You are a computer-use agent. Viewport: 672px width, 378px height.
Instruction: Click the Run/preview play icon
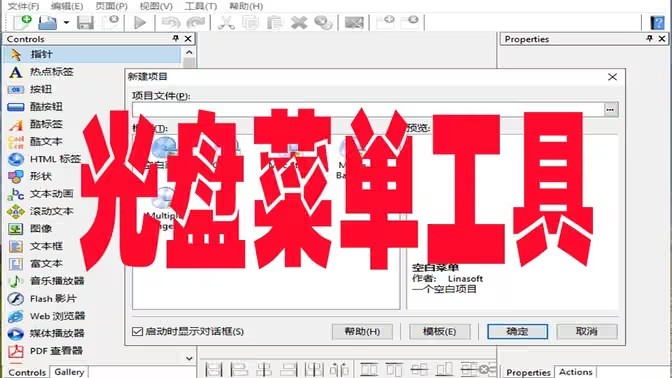[x=140, y=22]
